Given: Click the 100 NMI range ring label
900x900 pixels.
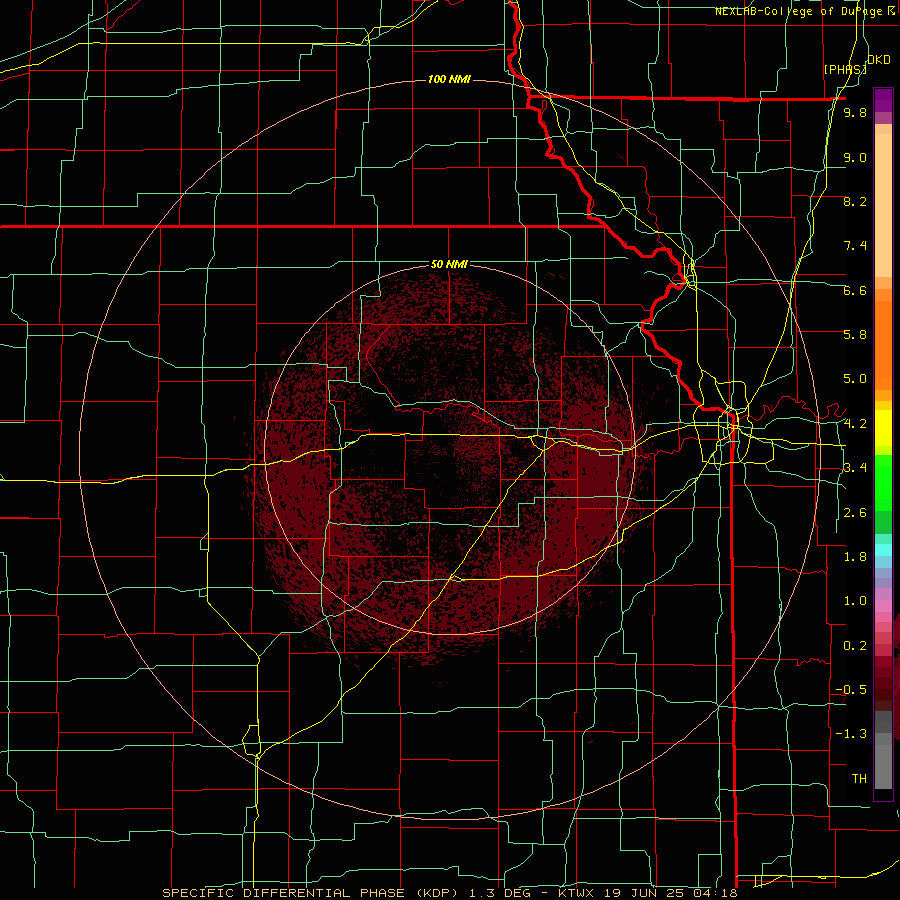Looking at the screenshot, I should (449, 79).
